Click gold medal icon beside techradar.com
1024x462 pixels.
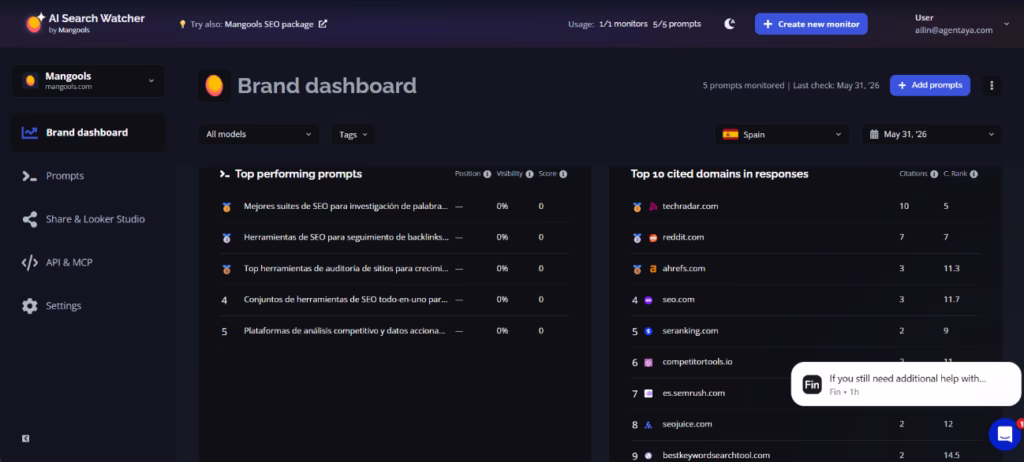click(x=637, y=207)
